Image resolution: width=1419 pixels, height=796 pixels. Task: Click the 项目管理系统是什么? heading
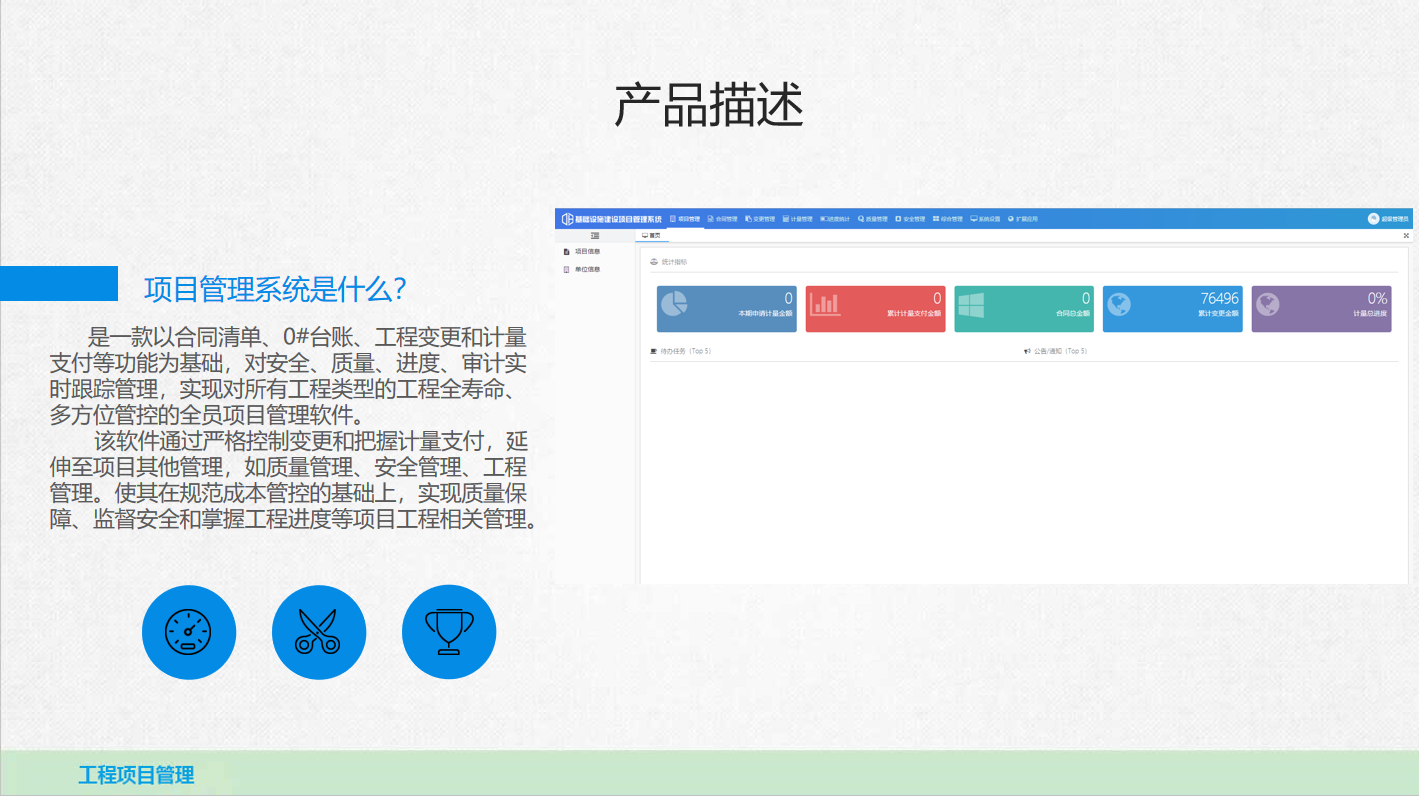[275, 289]
